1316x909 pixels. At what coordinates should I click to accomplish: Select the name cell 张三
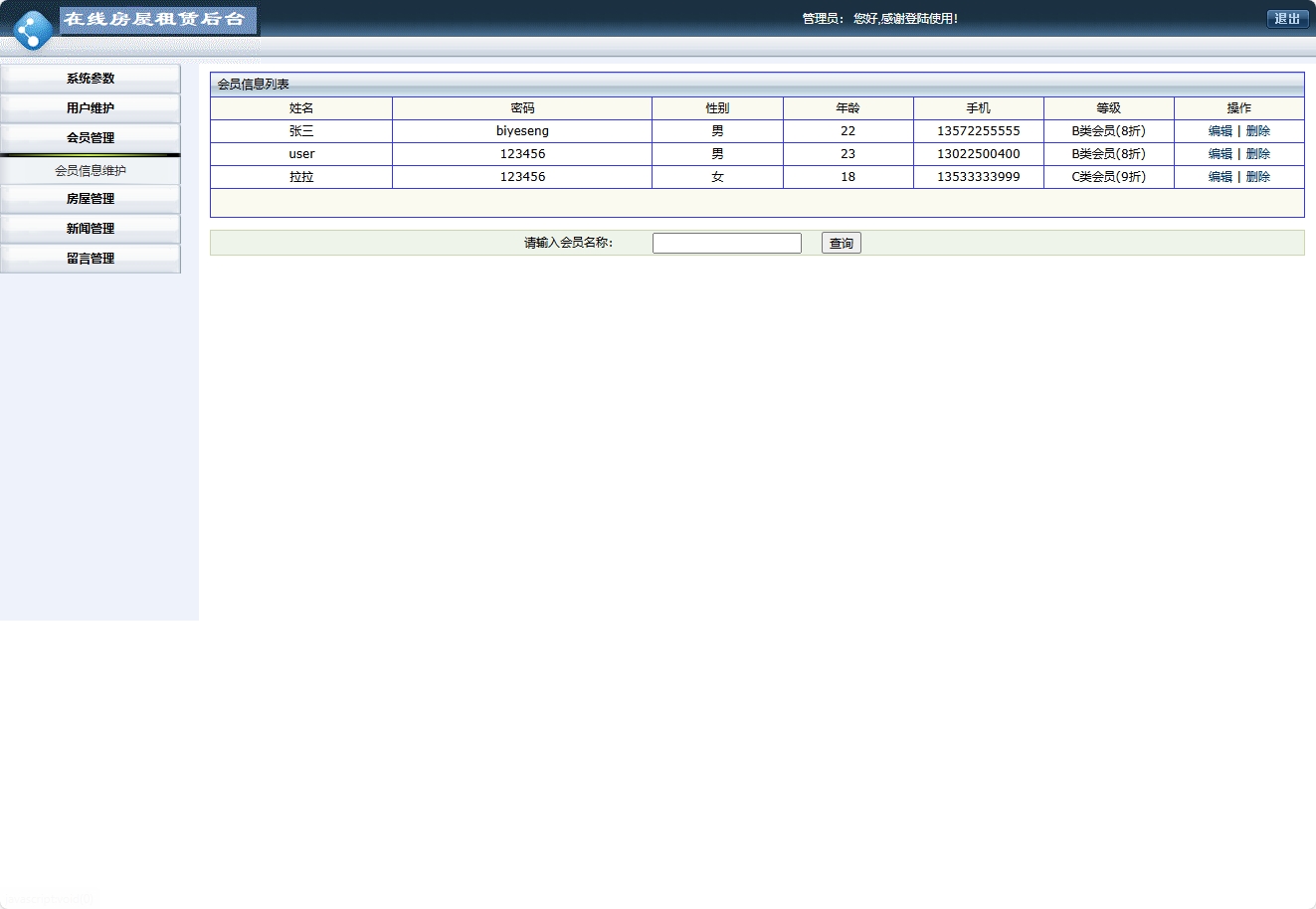(x=301, y=131)
